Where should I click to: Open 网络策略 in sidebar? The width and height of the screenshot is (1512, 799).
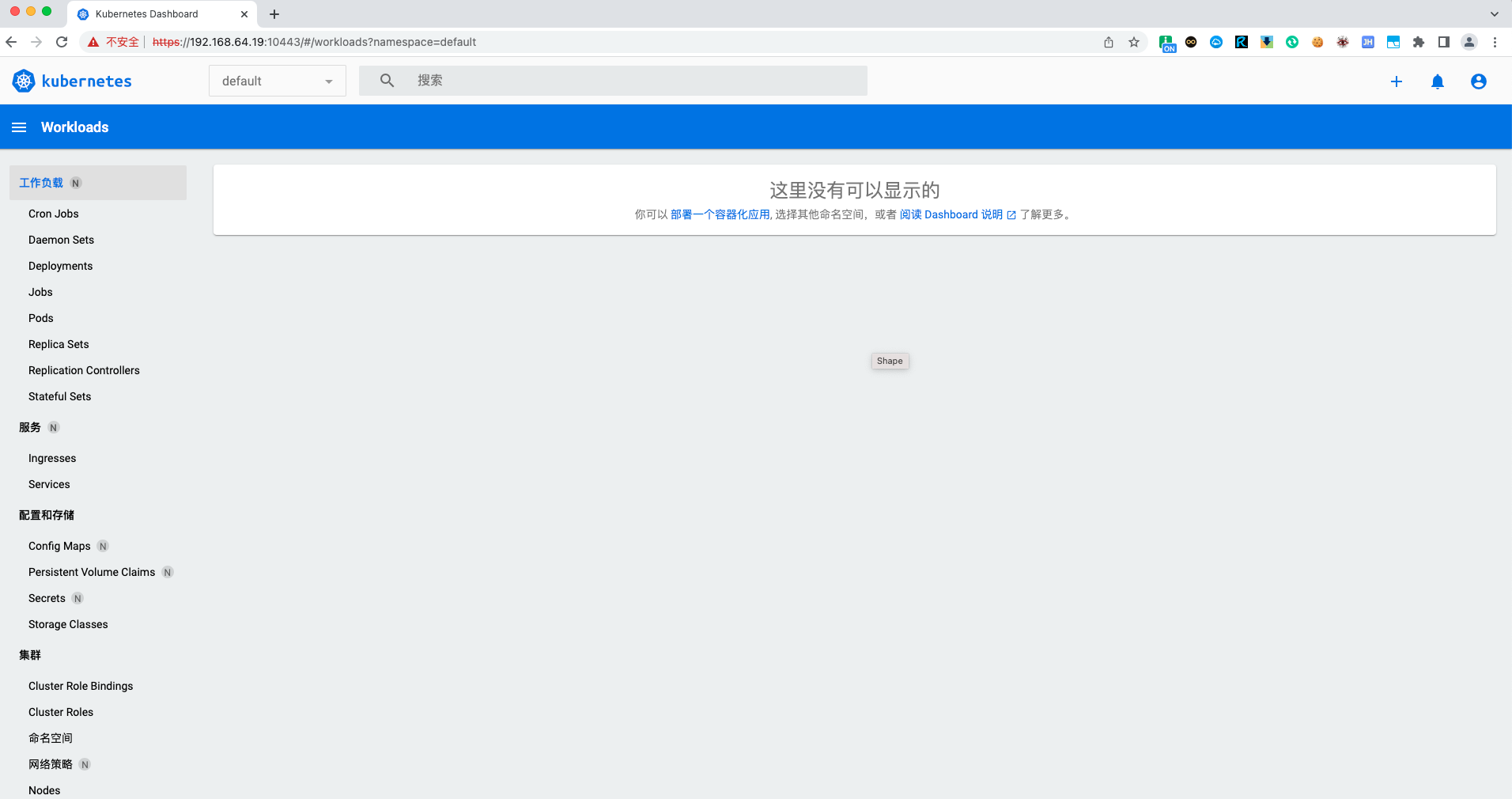(x=51, y=764)
